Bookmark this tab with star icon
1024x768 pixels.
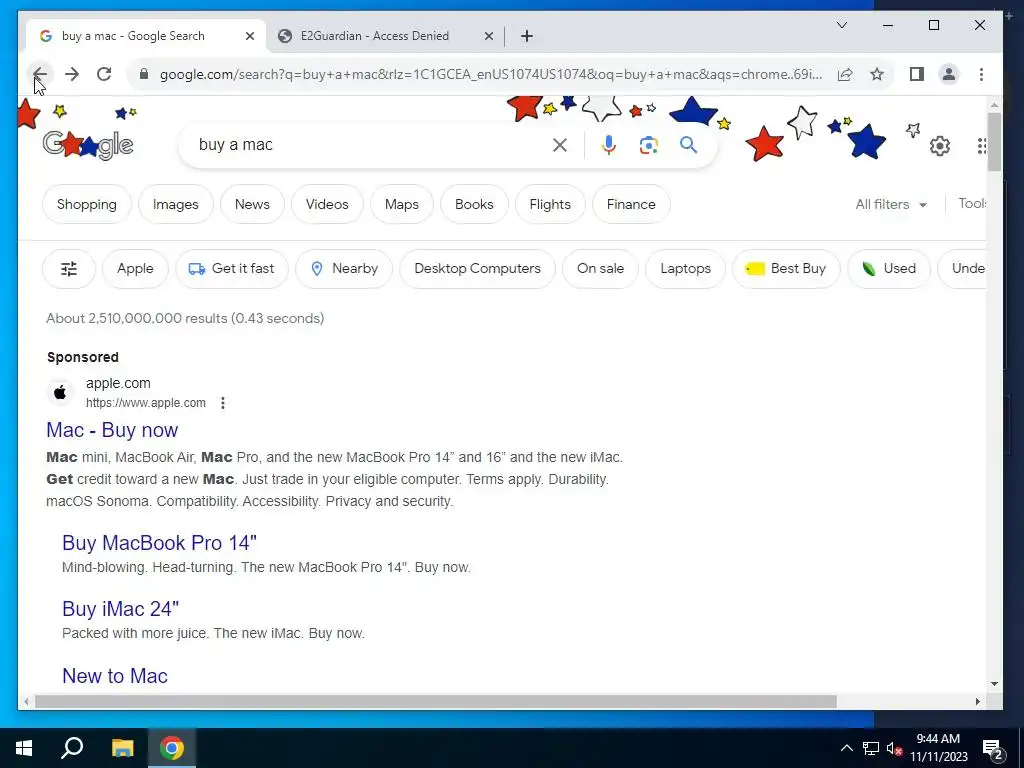[x=876, y=74]
